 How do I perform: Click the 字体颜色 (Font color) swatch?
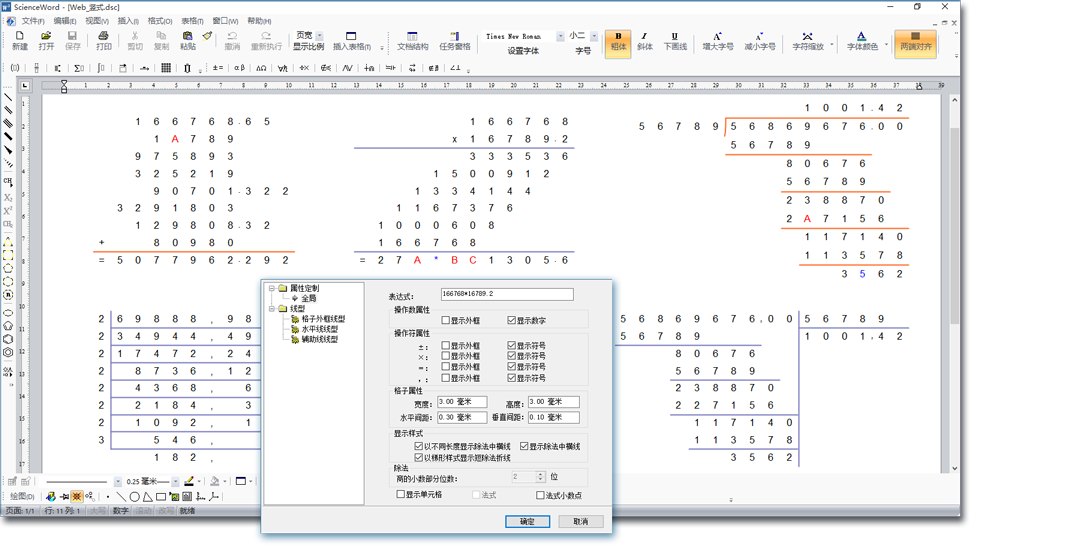[x=862, y=41]
